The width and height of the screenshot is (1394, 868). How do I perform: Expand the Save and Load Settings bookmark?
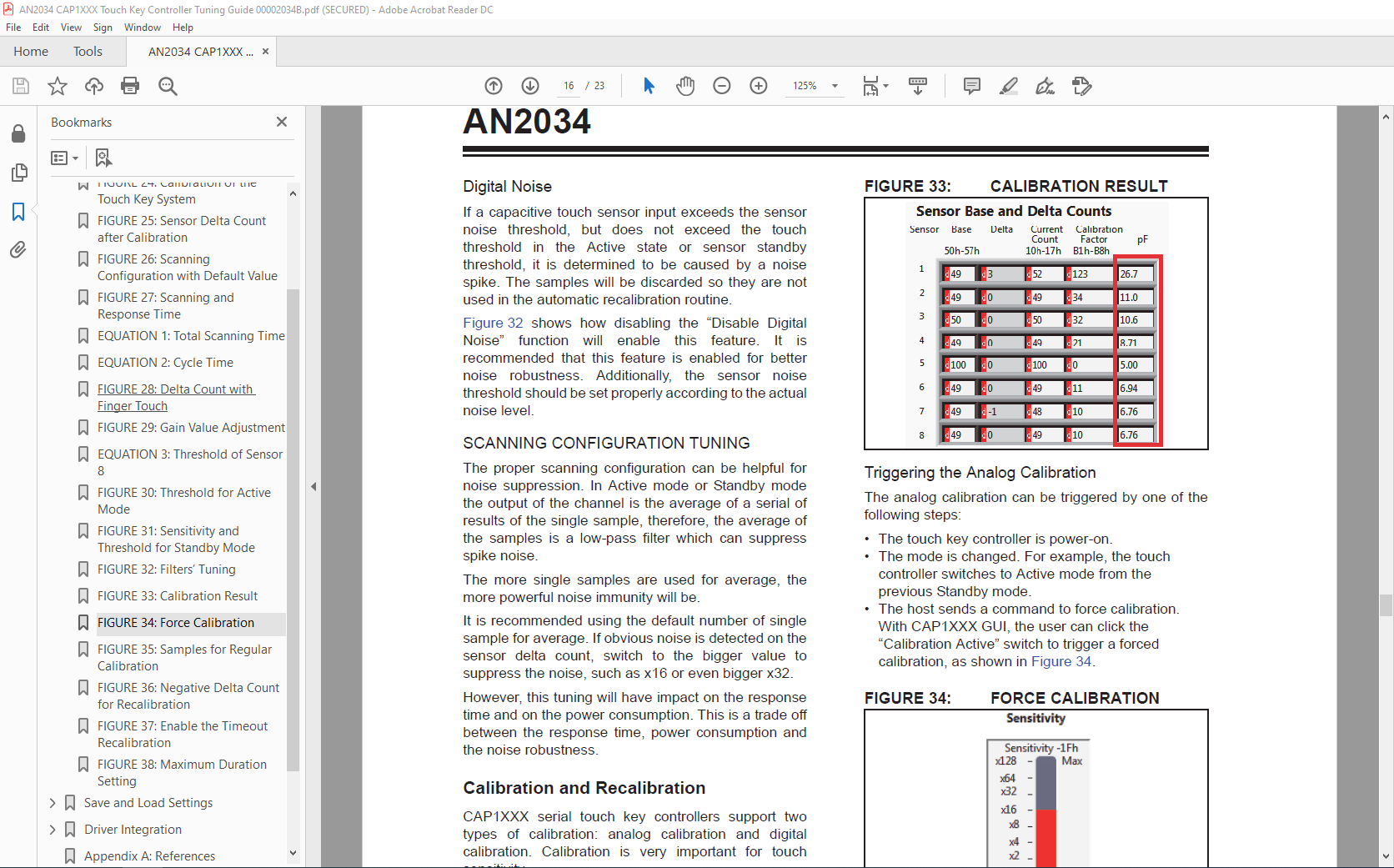53,803
